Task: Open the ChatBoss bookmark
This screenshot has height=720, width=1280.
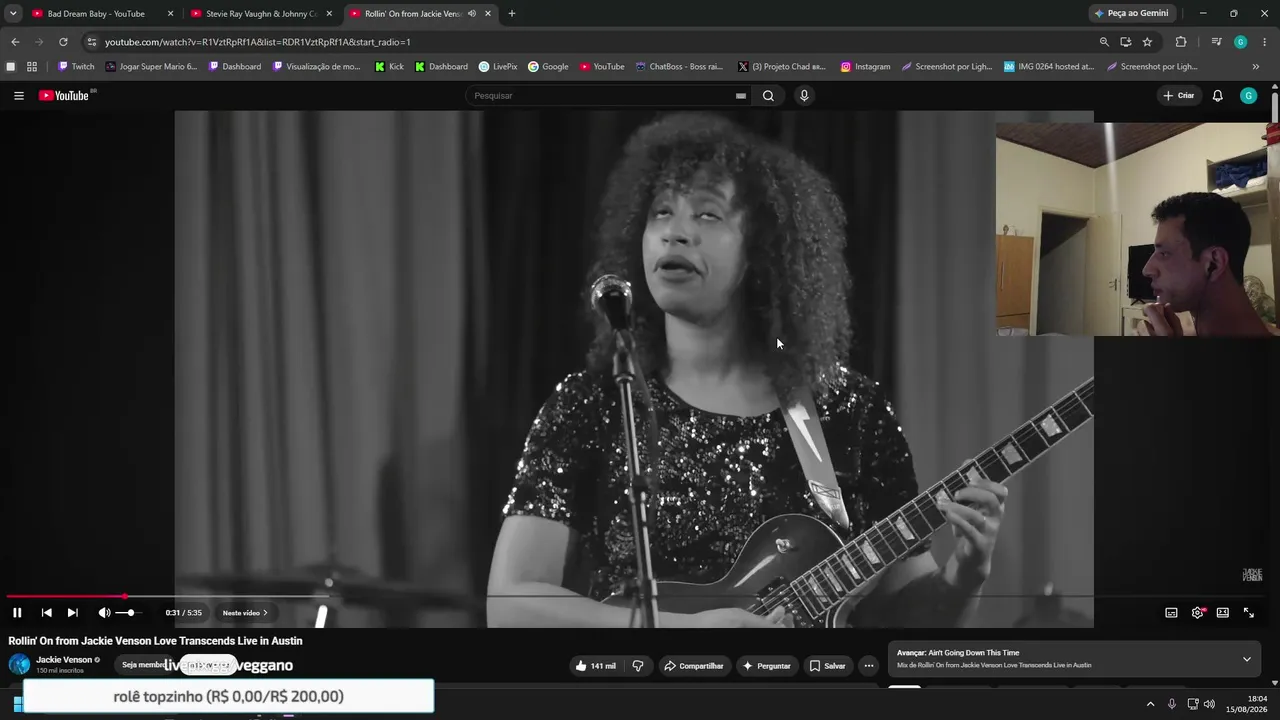Action: [x=678, y=67]
